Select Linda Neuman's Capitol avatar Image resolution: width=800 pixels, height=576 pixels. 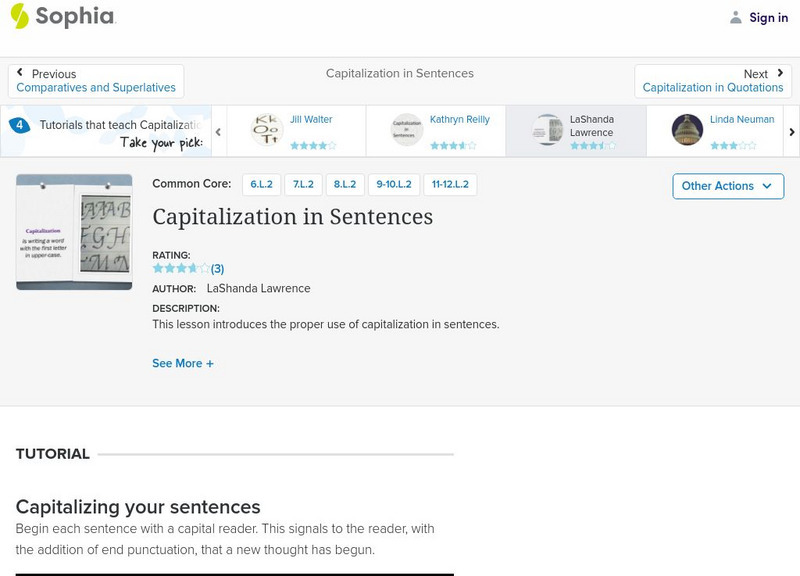(687, 130)
